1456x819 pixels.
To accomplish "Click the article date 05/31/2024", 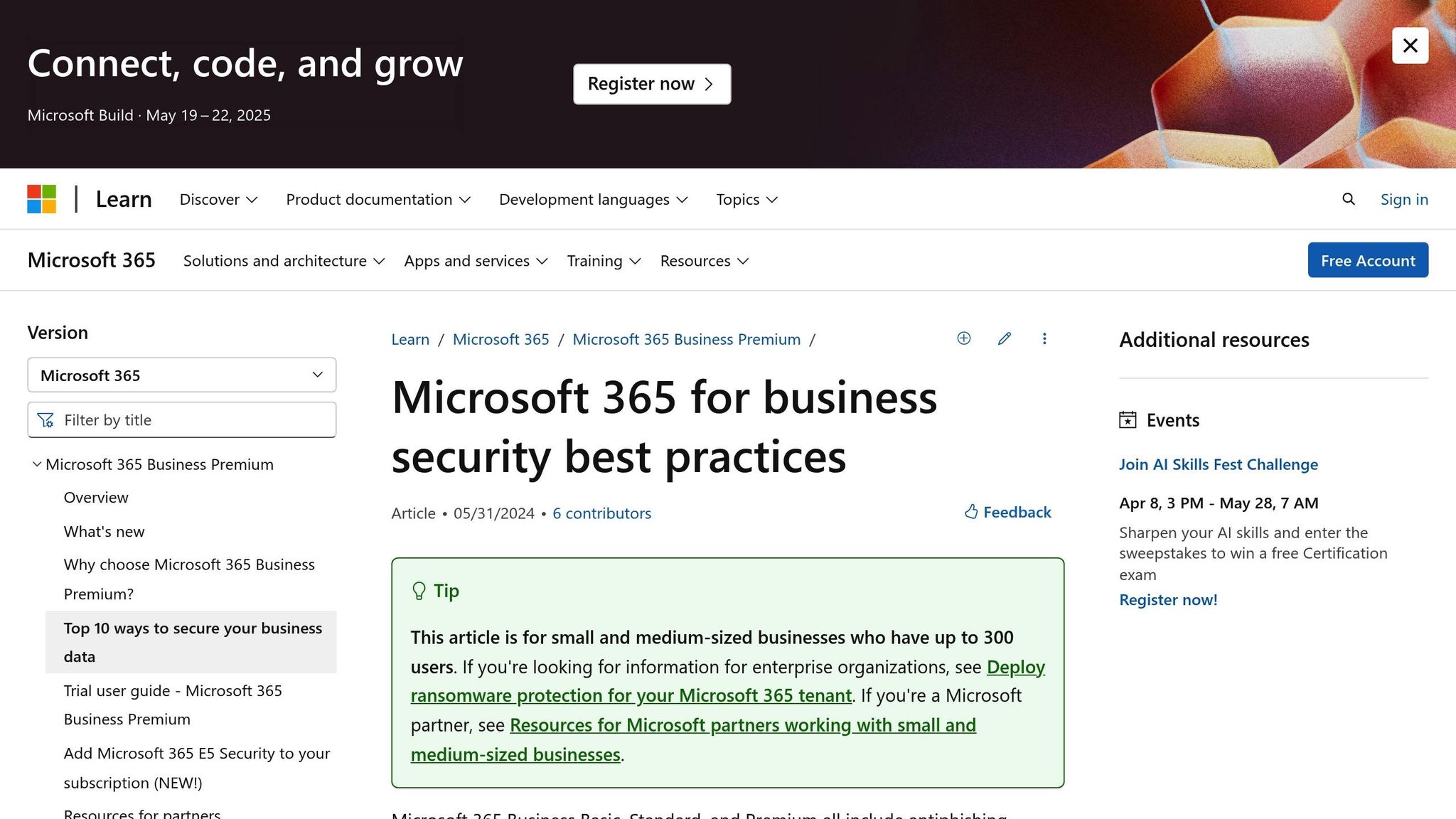I will tap(493, 513).
